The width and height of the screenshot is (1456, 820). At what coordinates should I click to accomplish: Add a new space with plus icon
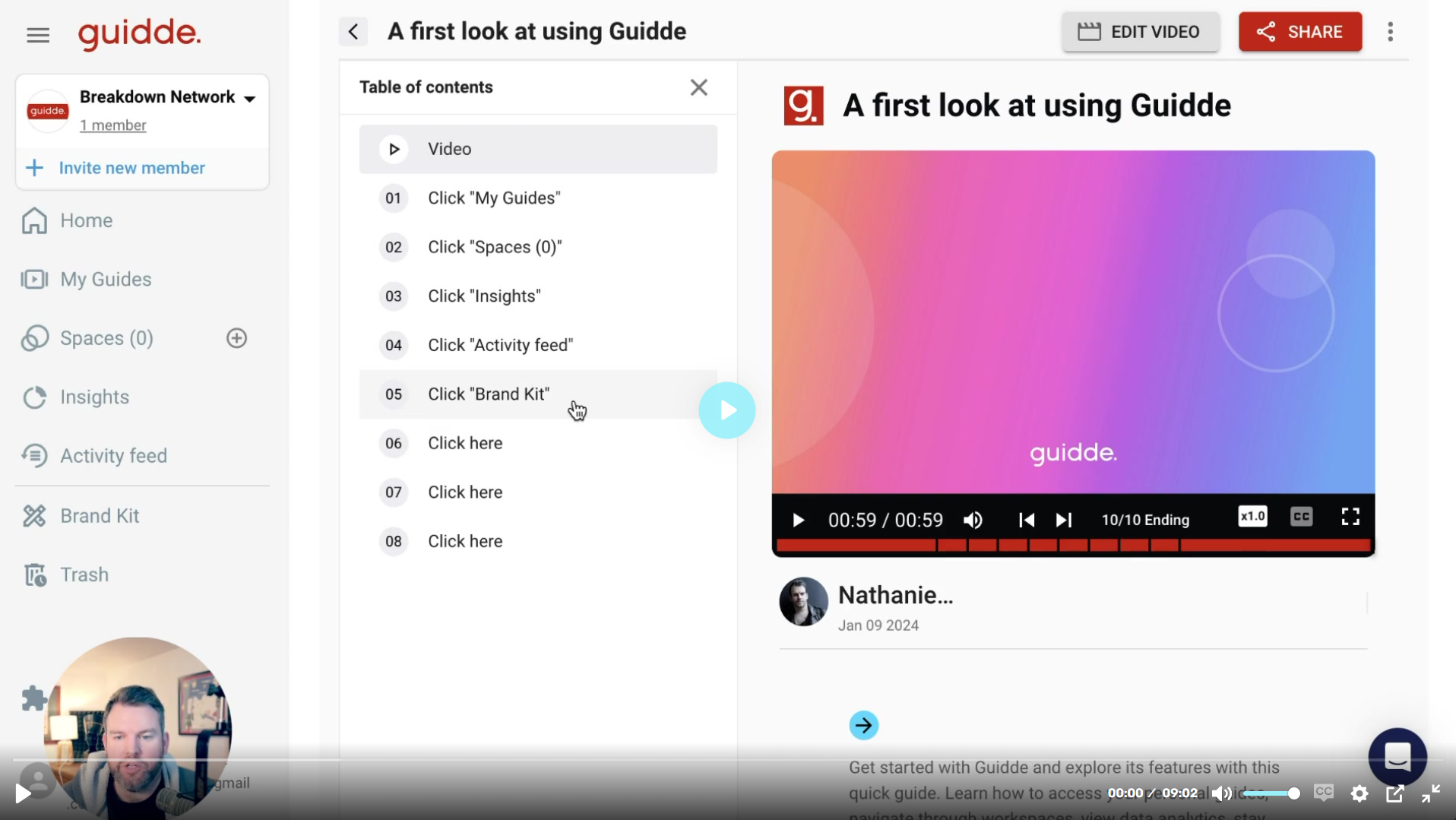236,338
